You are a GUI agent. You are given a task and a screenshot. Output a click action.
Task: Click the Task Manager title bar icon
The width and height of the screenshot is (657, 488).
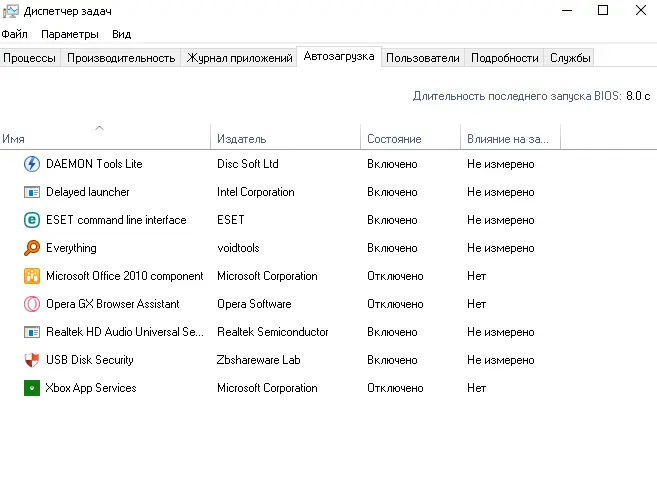coord(10,11)
